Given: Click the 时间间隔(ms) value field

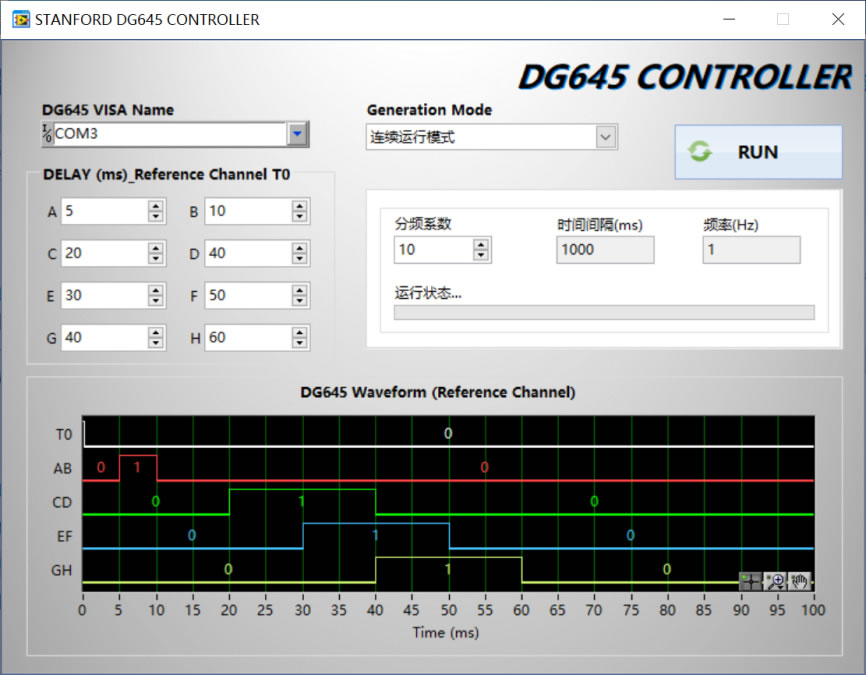Looking at the screenshot, I should 605,249.
